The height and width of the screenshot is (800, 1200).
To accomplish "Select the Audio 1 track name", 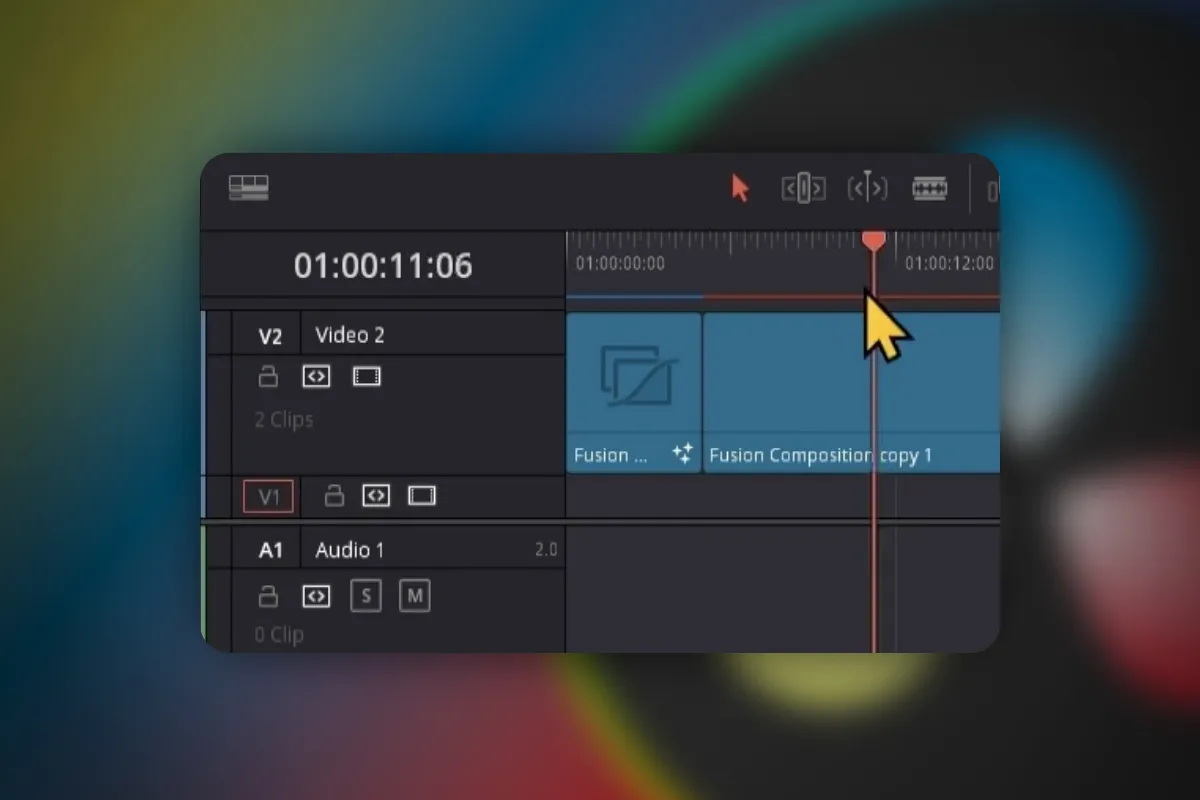I will (350, 550).
